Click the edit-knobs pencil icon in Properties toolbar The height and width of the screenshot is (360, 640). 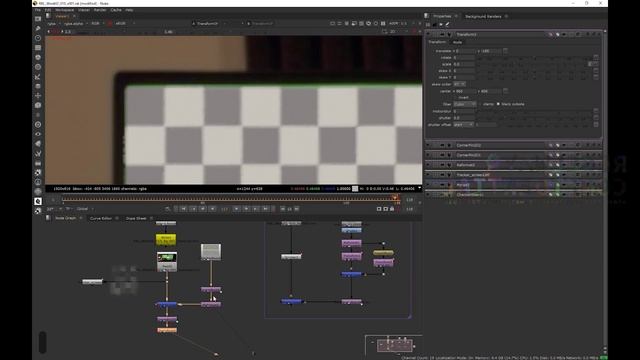[x=447, y=24]
